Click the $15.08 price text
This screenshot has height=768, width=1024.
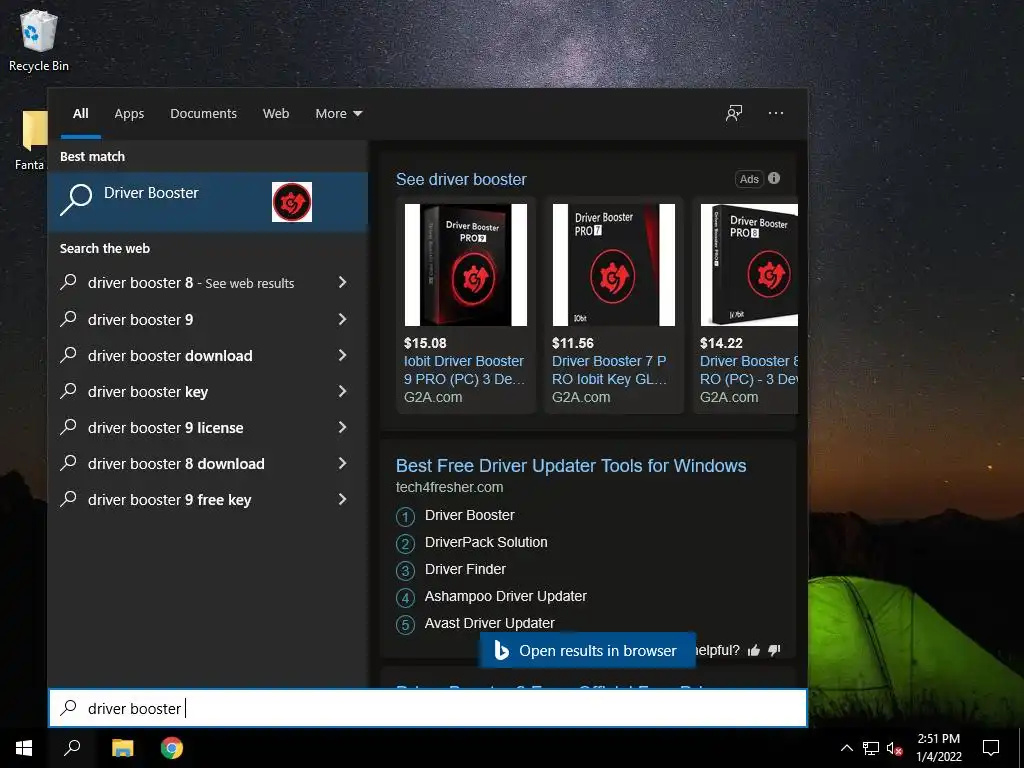(x=425, y=343)
